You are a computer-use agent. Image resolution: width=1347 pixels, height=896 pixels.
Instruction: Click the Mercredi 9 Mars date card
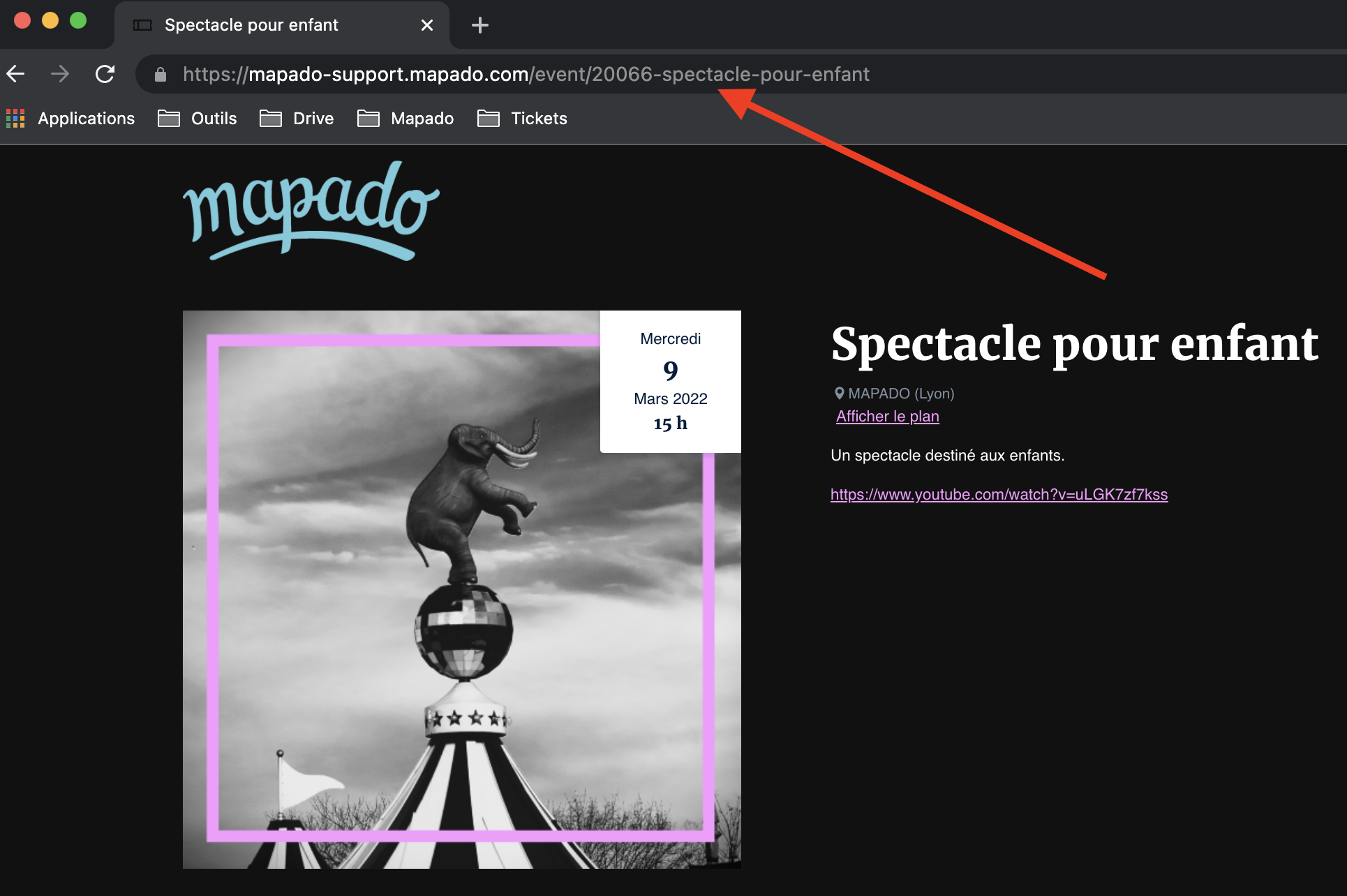(670, 381)
